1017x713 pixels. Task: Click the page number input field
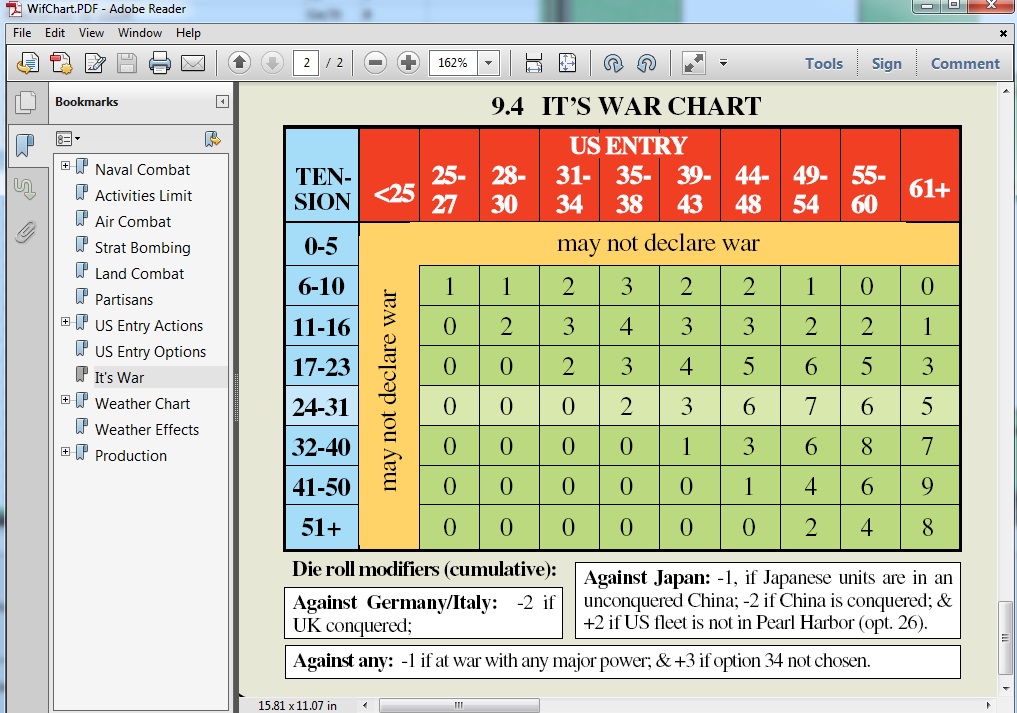(x=306, y=63)
